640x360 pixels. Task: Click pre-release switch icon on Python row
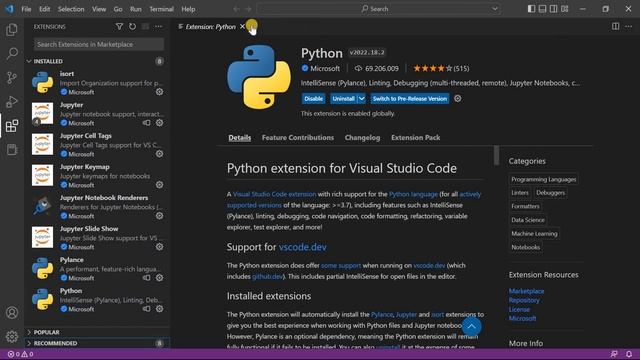pos(147,309)
